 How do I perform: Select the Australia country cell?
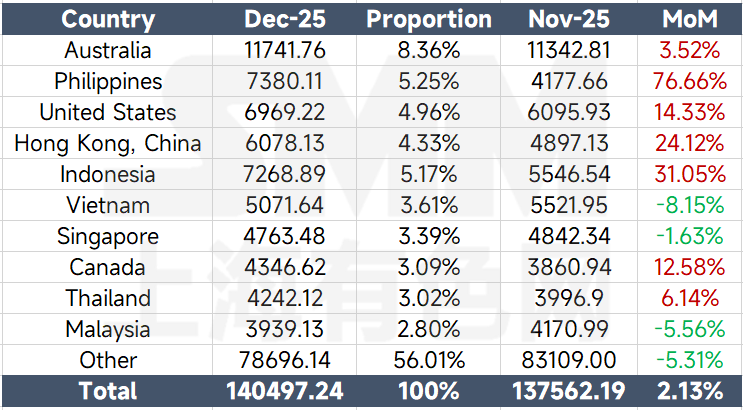point(108,50)
